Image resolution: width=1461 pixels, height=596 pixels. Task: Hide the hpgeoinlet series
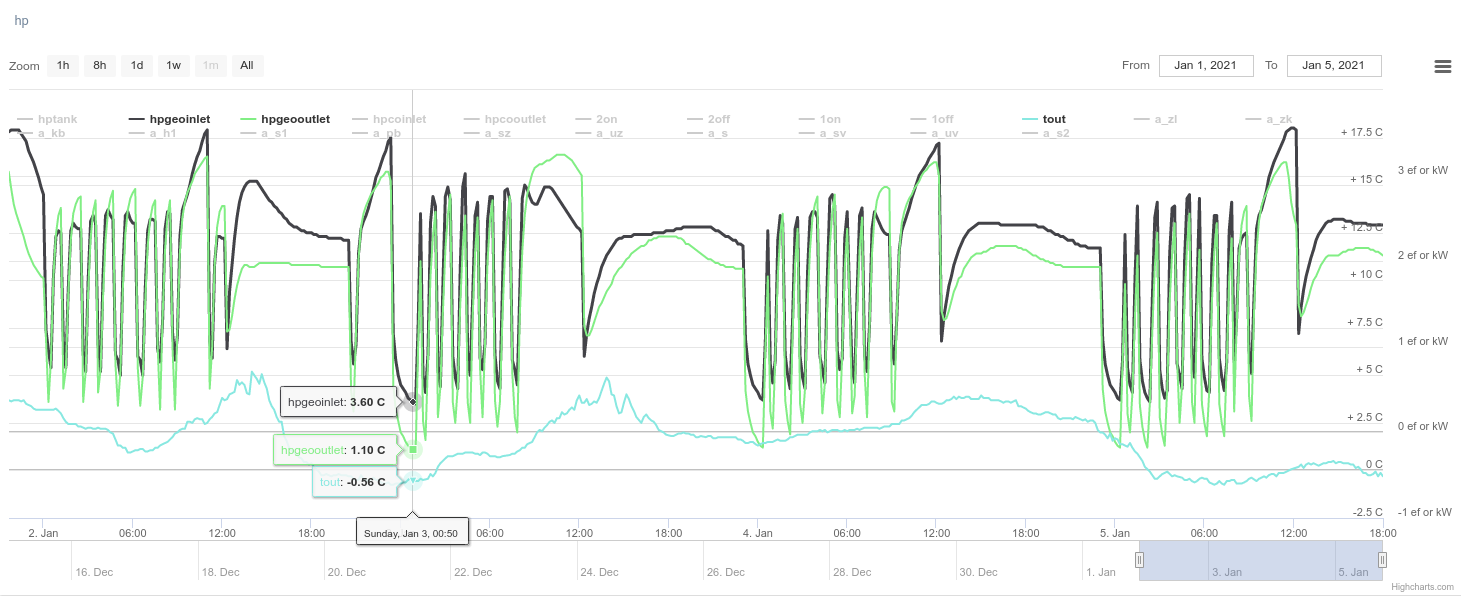pos(169,119)
